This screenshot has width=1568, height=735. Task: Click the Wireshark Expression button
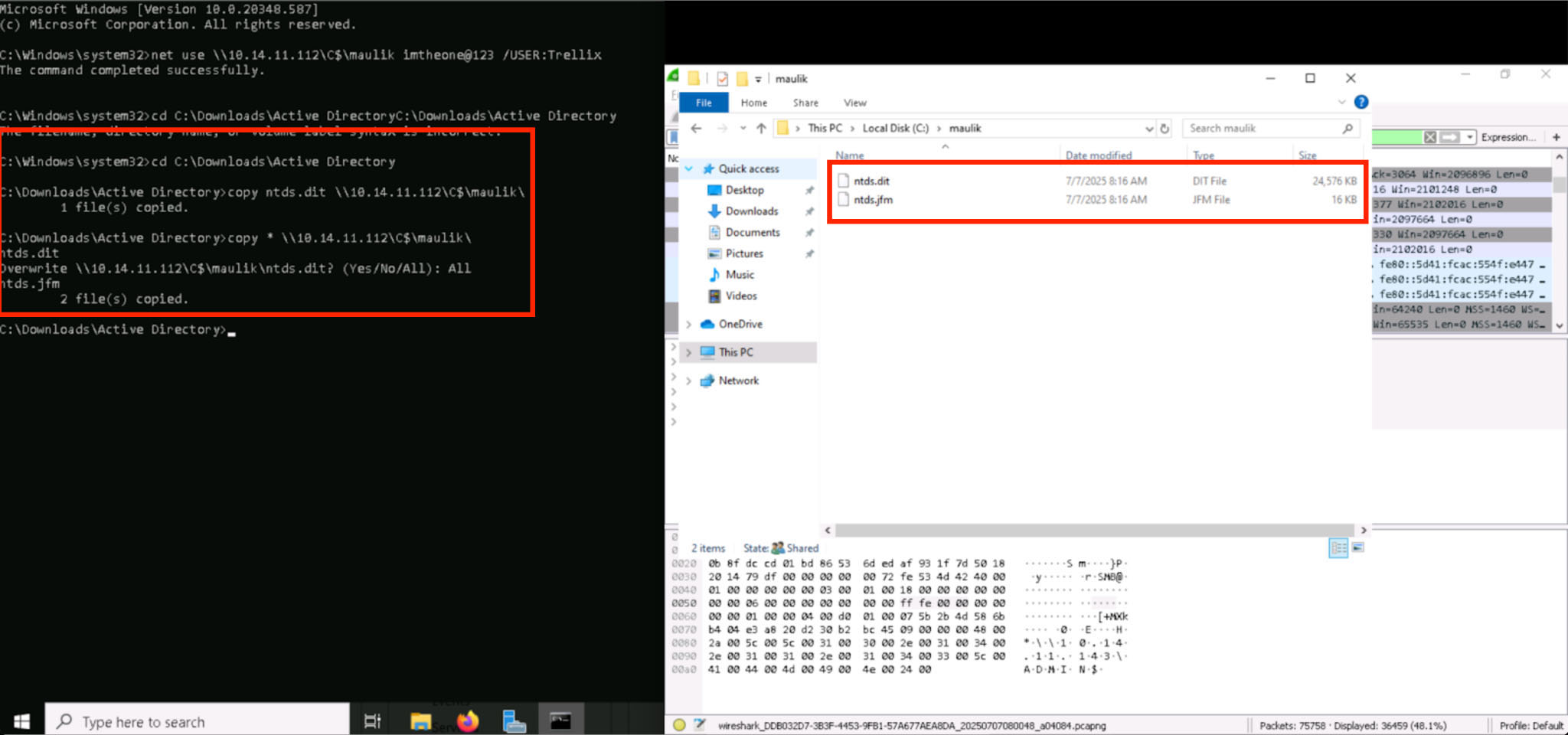[1508, 137]
